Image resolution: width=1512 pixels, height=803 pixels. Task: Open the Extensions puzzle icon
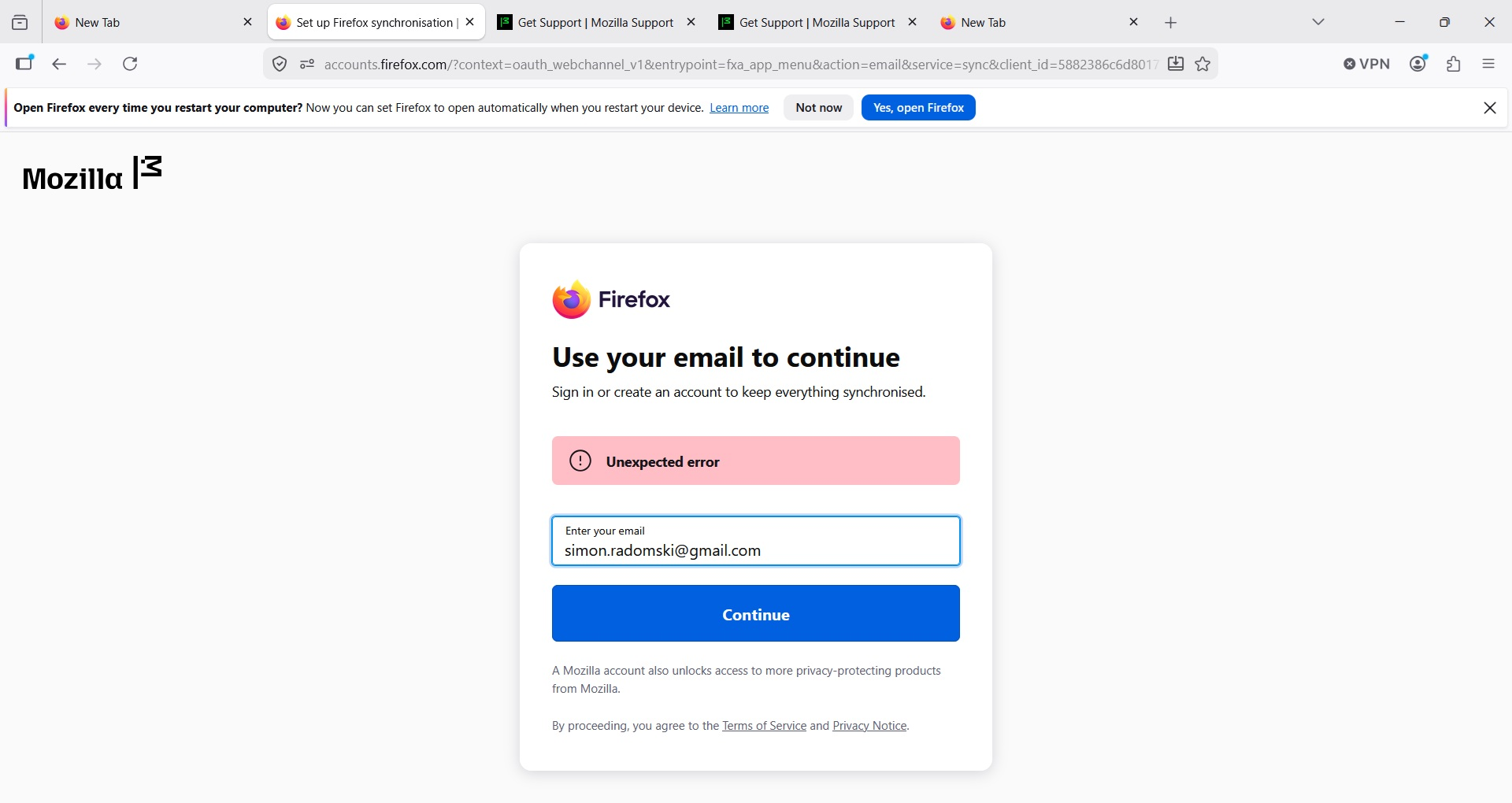click(1454, 65)
